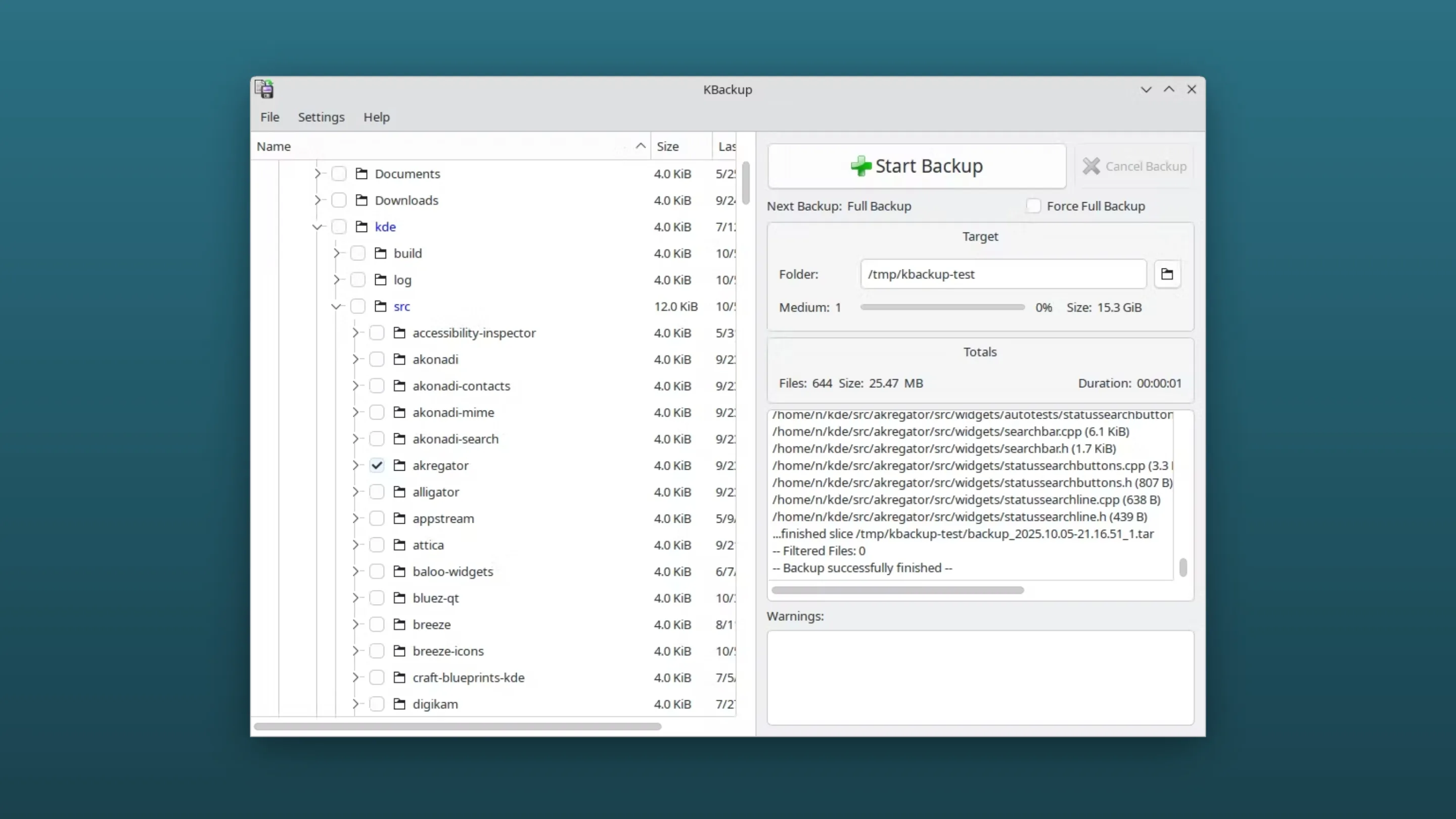Check the akonadi folder checkbox
Viewport: 1456px width, 819px height.
click(x=377, y=359)
